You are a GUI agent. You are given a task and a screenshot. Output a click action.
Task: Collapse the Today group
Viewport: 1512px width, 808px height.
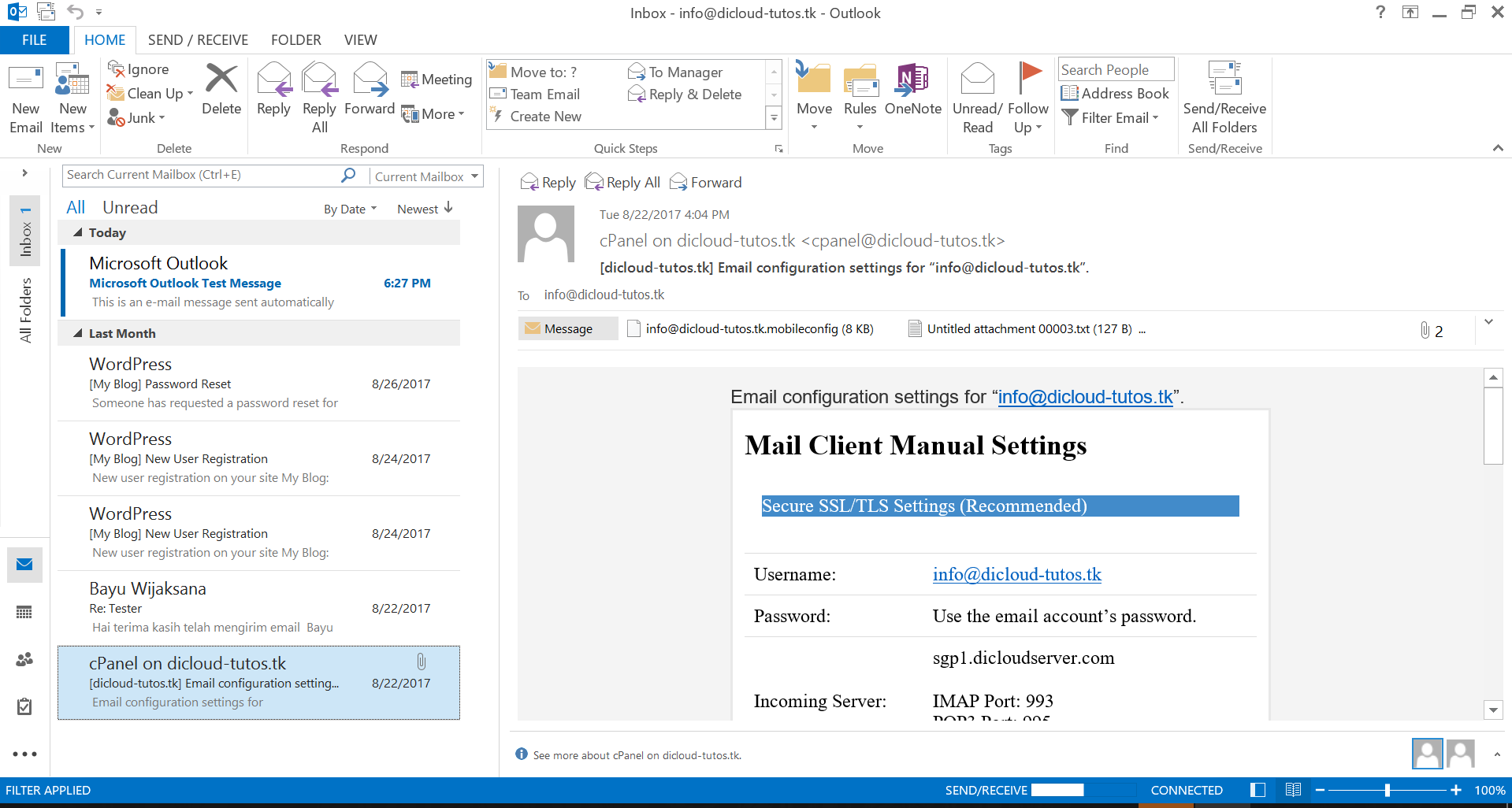pyautogui.click(x=78, y=232)
